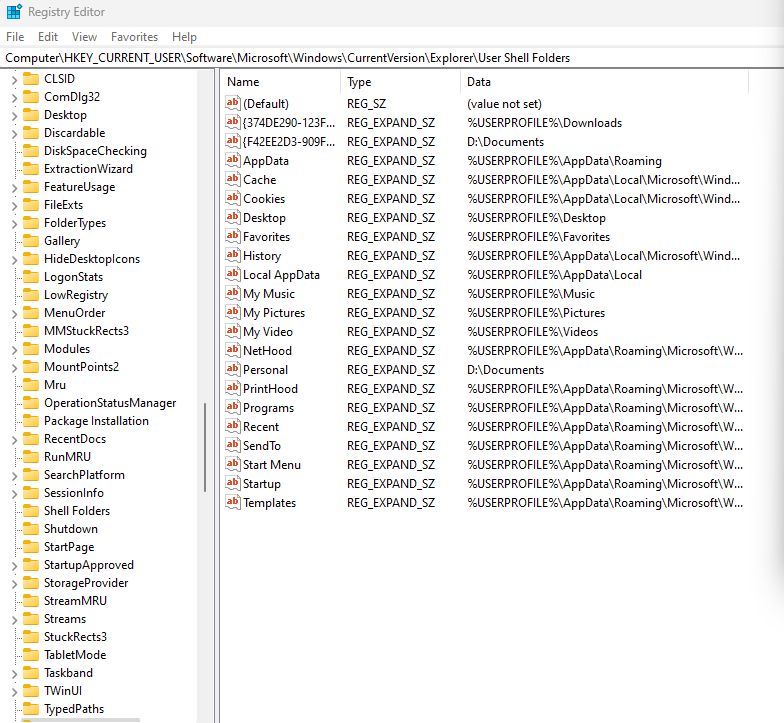Image resolution: width=784 pixels, height=723 pixels.
Task: Expand the HideDesktopIcons key
Action: [x=14, y=260]
